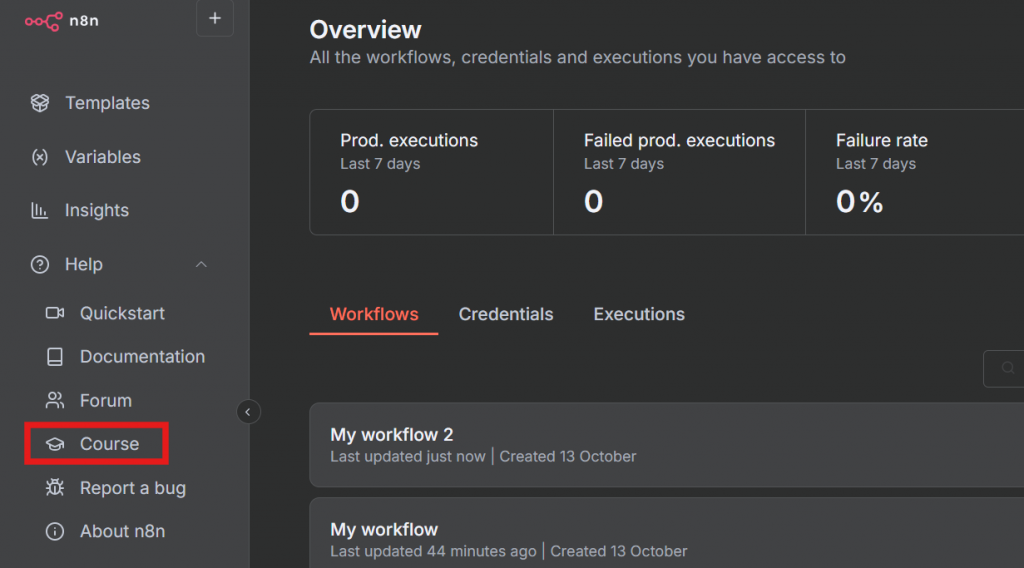Click the Variables icon in sidebar

pyautogui.click(x=40, y=157)
